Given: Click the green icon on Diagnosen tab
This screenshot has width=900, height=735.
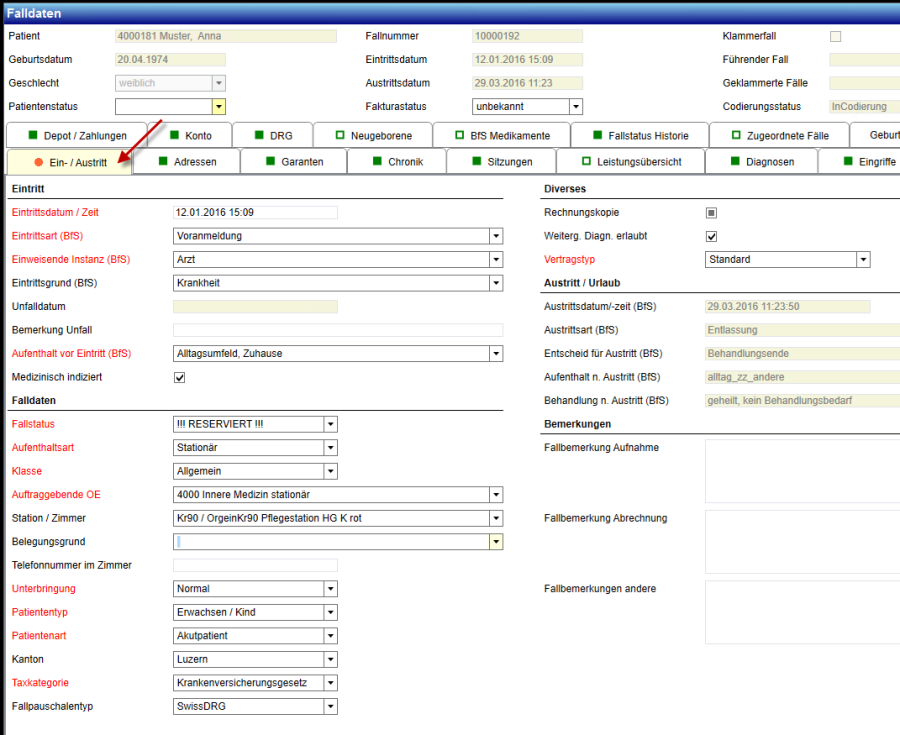Looking at the screenshot, I should tap(735, 161).
